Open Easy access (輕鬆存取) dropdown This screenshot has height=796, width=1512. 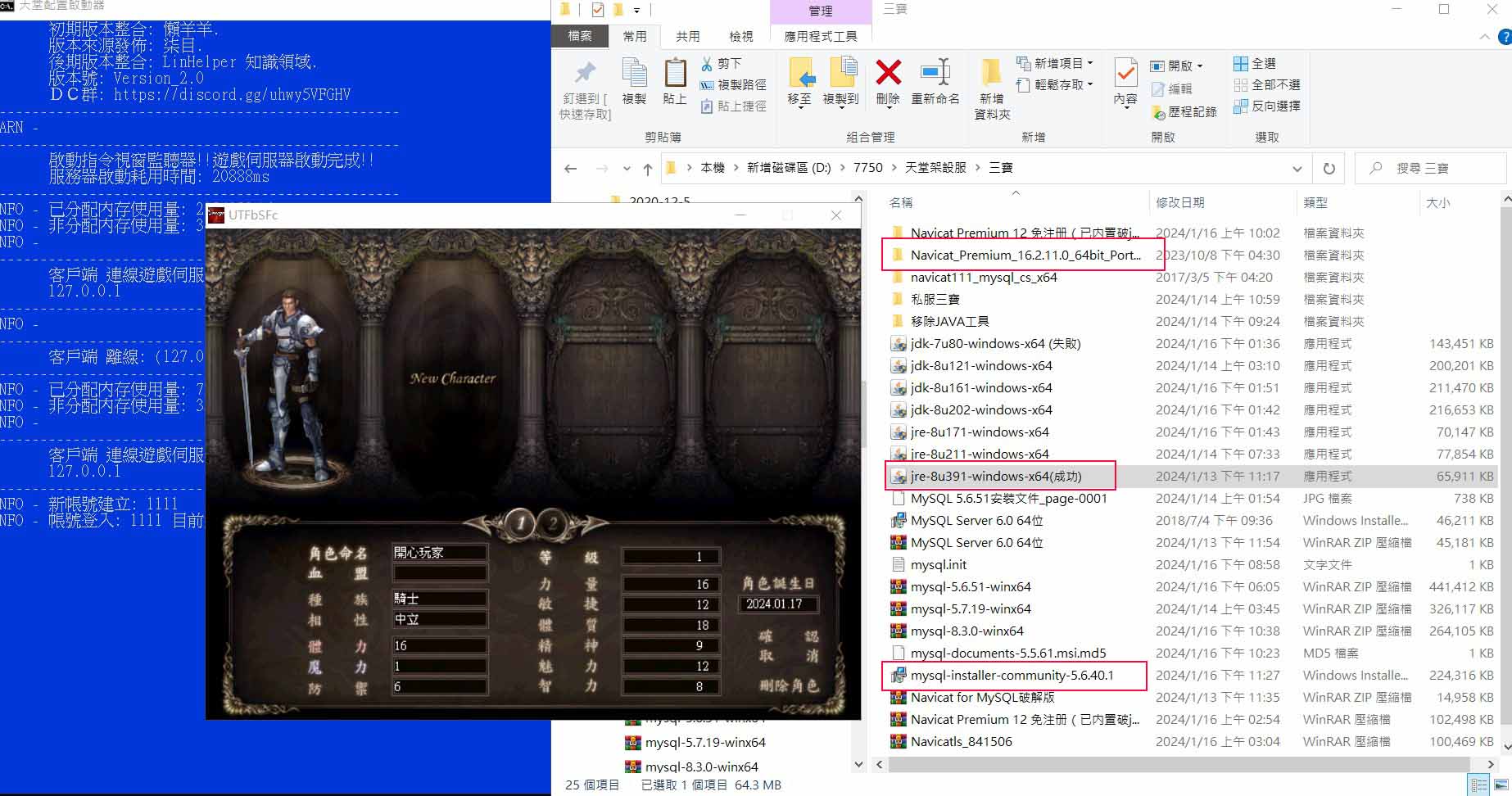(1055, 84)
